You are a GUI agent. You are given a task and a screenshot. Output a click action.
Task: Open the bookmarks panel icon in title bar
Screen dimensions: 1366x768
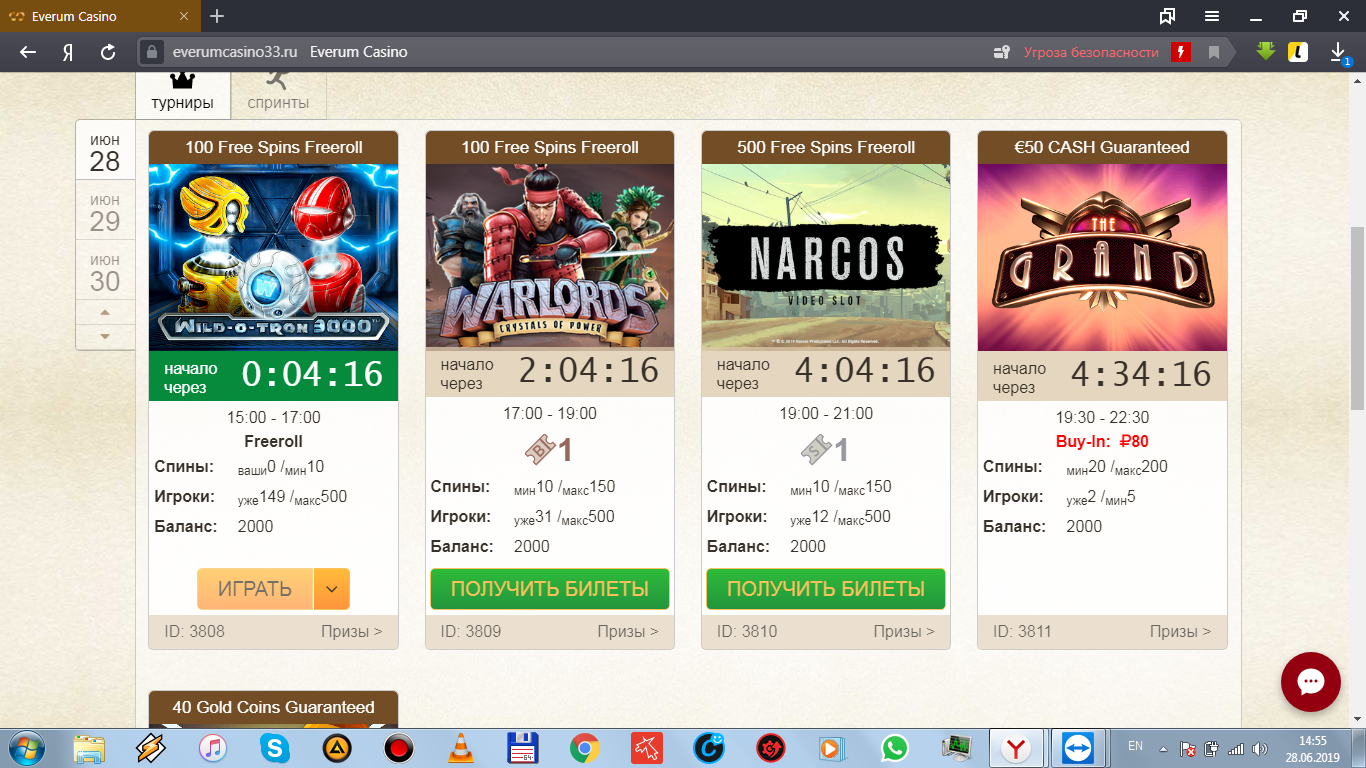coord(1167,16)
